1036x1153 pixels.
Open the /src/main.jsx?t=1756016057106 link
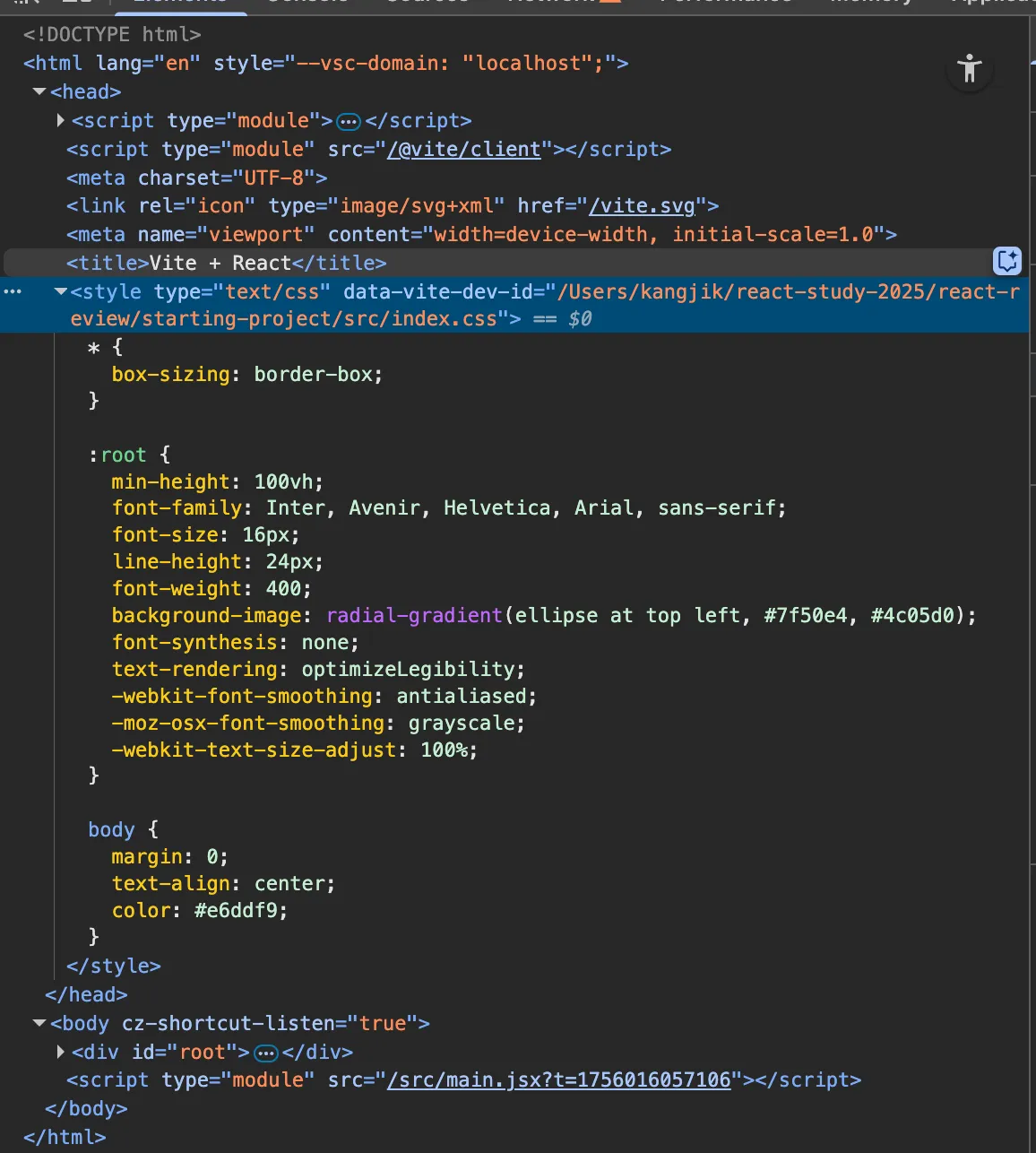point(559,1079)
